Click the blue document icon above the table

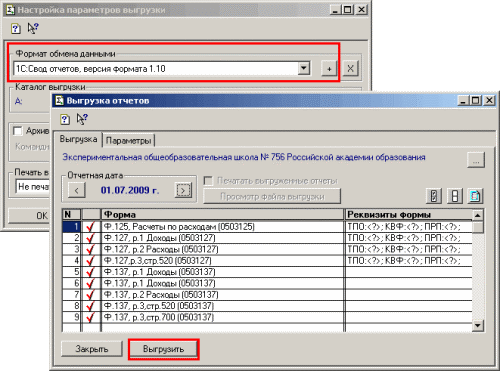click(x=475, y=196)
